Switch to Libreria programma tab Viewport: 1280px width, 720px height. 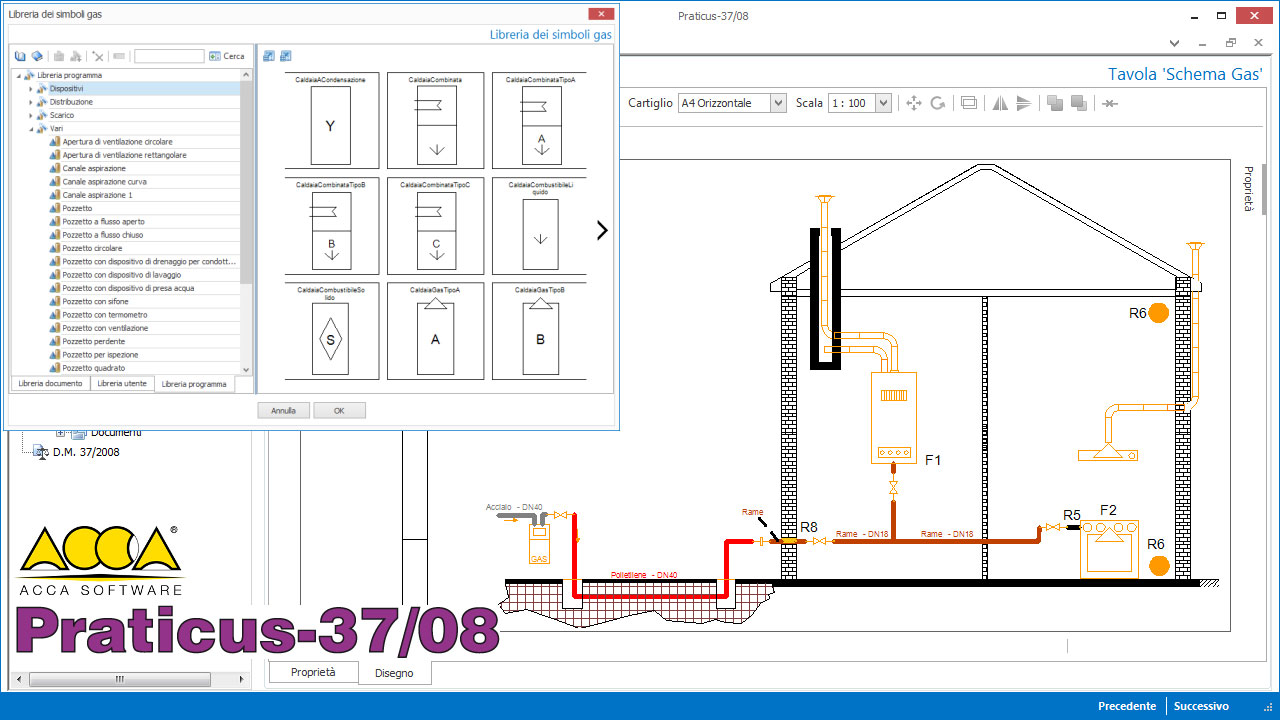click(194, 384)
